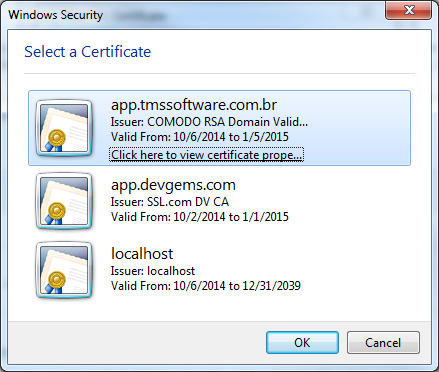Choose the localhost certificate name

pos(142,254)
